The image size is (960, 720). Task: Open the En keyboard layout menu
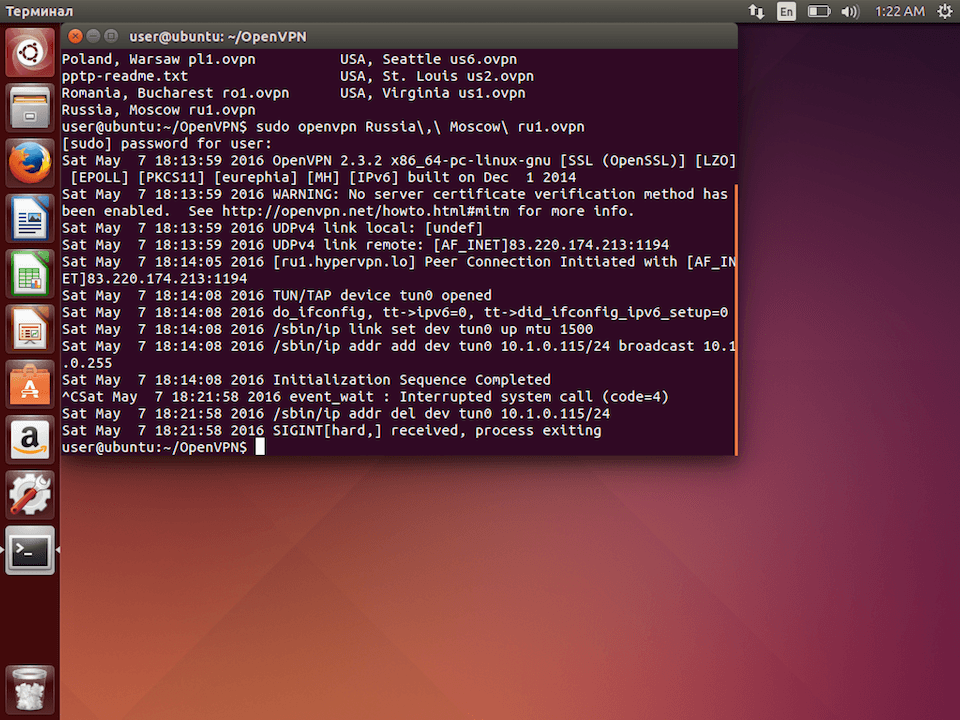click(x=786, y=11)
